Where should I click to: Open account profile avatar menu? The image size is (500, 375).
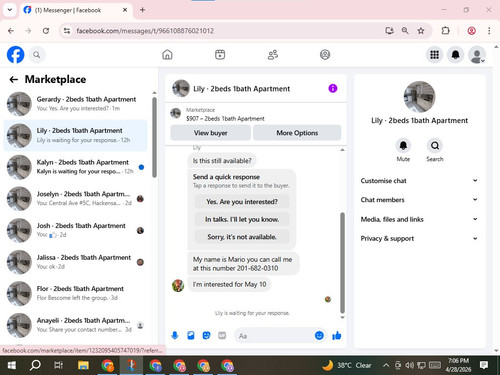[477, 55]
